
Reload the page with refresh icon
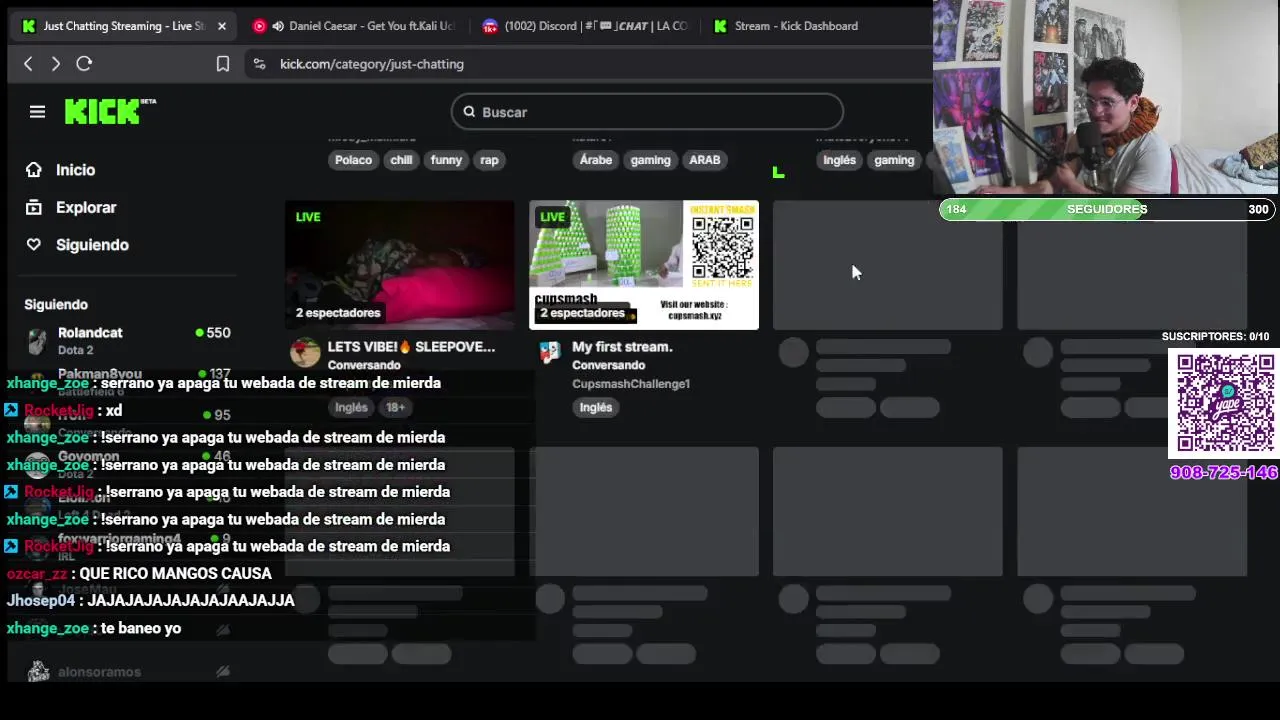coord(84,64)
